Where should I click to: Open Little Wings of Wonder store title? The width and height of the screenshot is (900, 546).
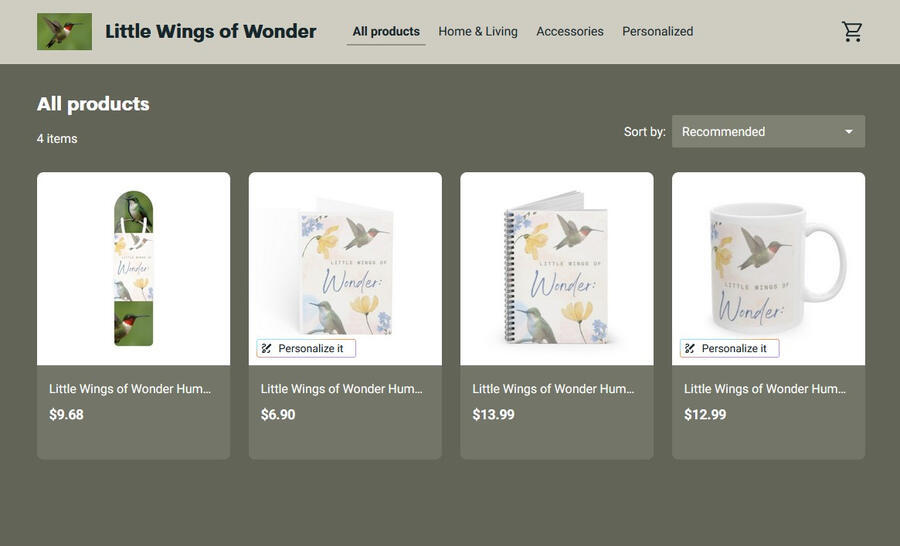click(211, 31)
